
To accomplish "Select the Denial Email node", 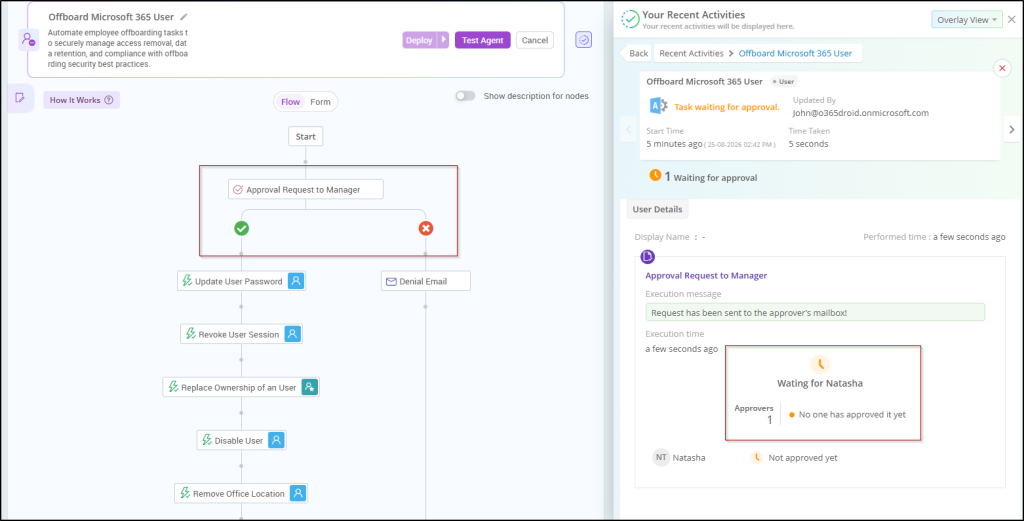I will click(426, 281).
